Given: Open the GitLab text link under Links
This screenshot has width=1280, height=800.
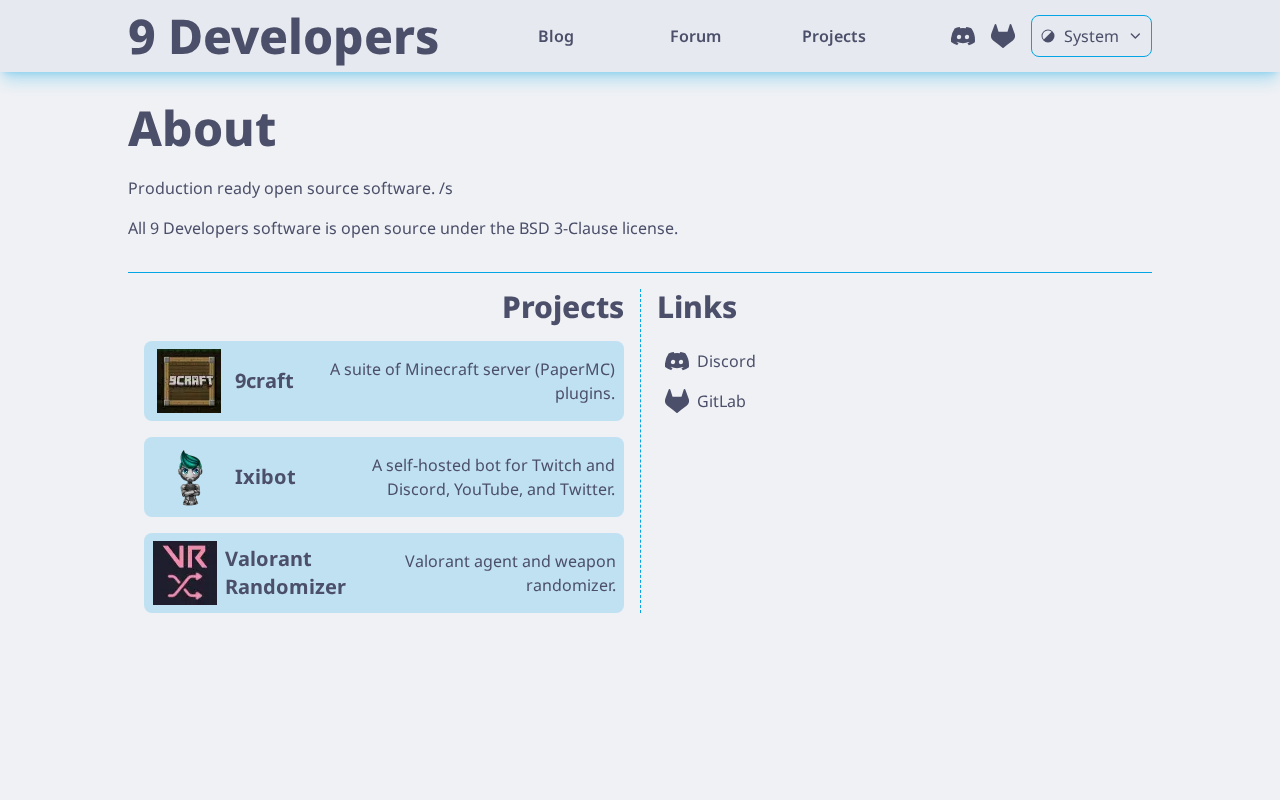Looking at the screenshot, I should point(721,401).
